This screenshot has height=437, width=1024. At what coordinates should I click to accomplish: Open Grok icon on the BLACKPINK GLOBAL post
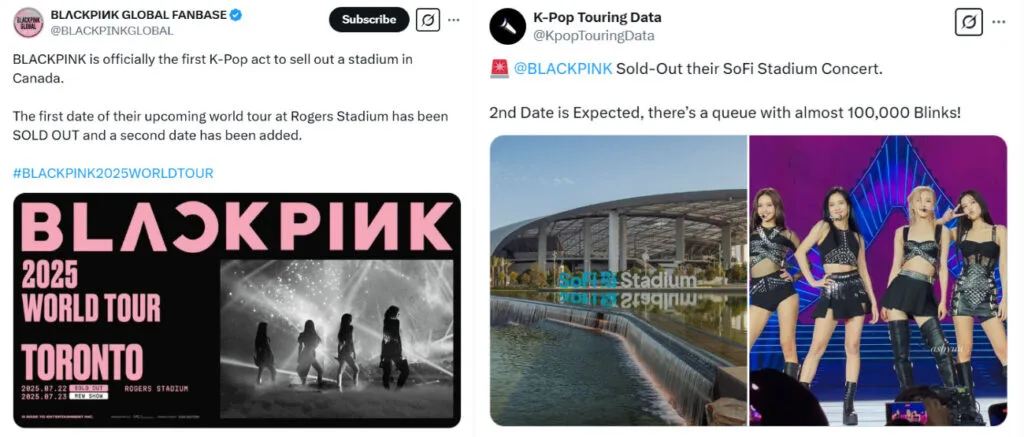tap(428, 20)
